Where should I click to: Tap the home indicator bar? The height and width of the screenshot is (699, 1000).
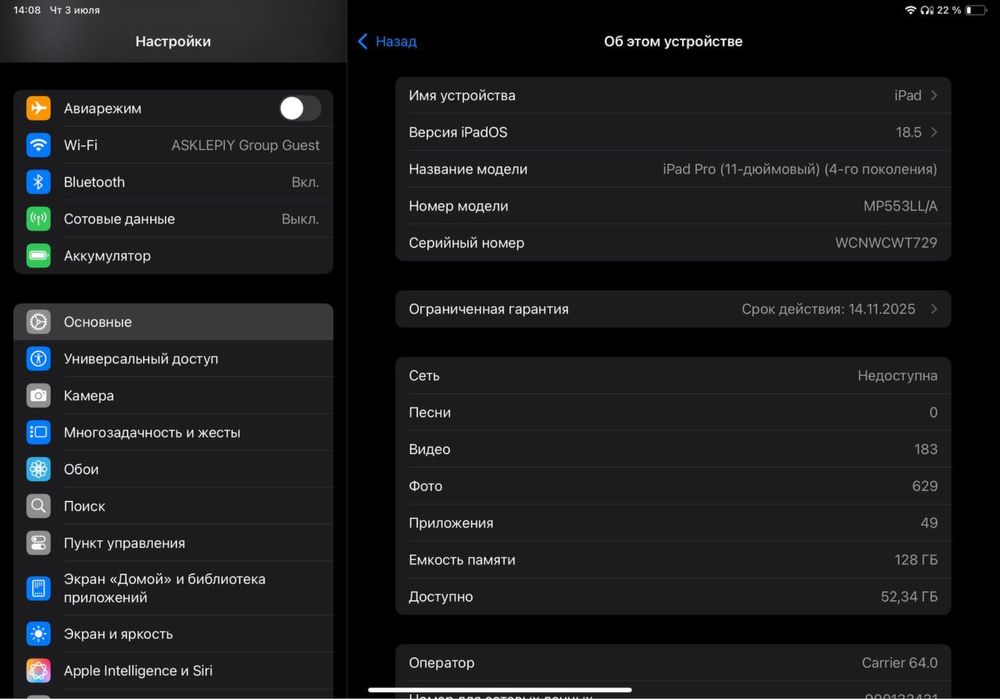(500, 690)
